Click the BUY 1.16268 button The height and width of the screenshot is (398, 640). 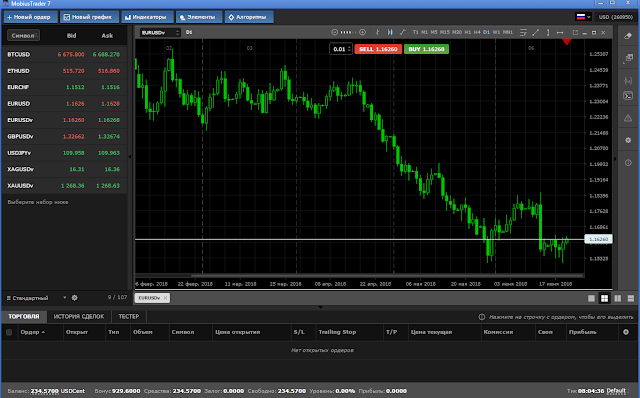click(x=426, y=49)
